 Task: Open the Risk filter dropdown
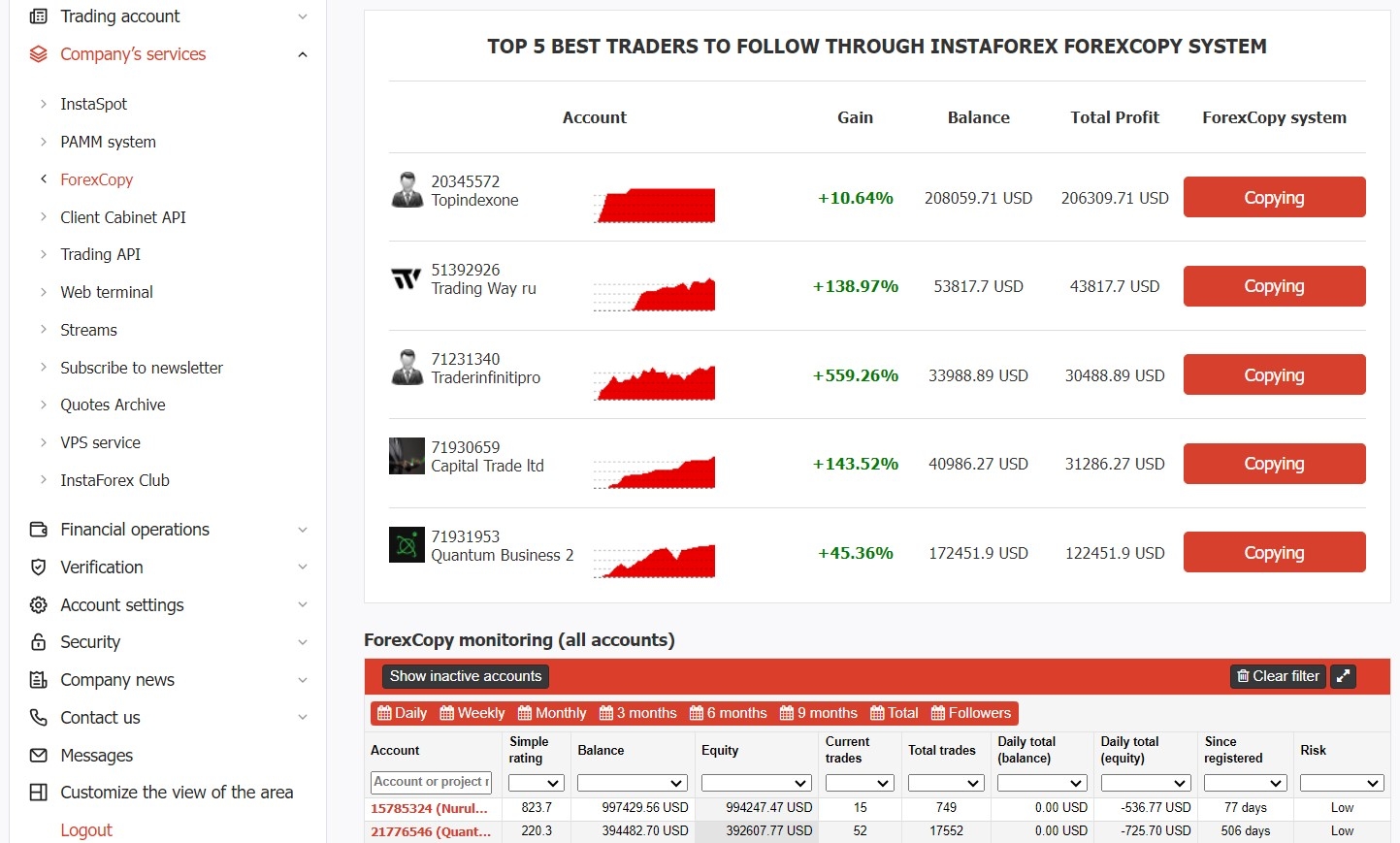(1342, 782)
